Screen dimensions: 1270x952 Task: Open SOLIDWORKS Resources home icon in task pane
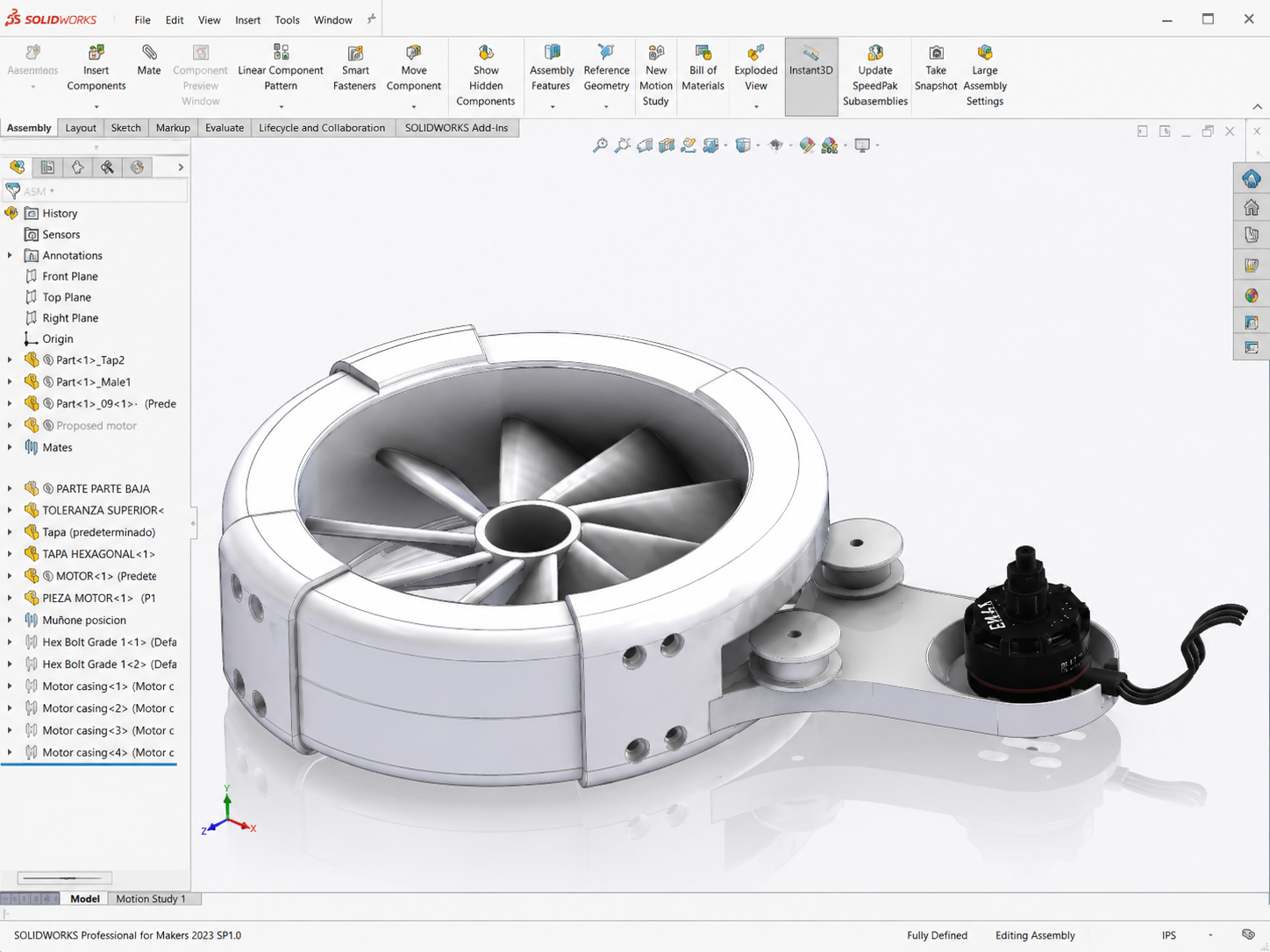point(1252,207)
